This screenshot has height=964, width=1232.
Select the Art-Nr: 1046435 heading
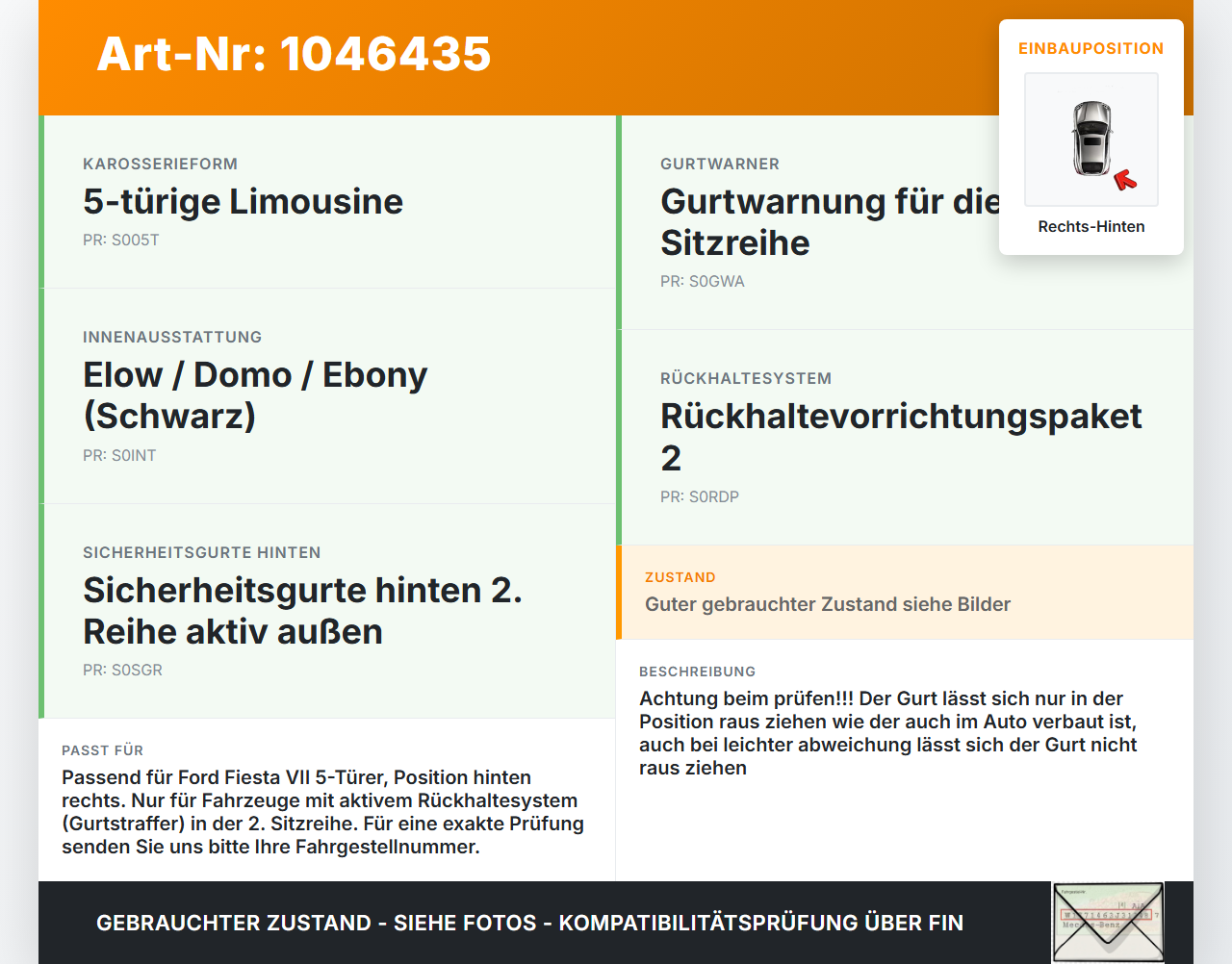point(294,54)
